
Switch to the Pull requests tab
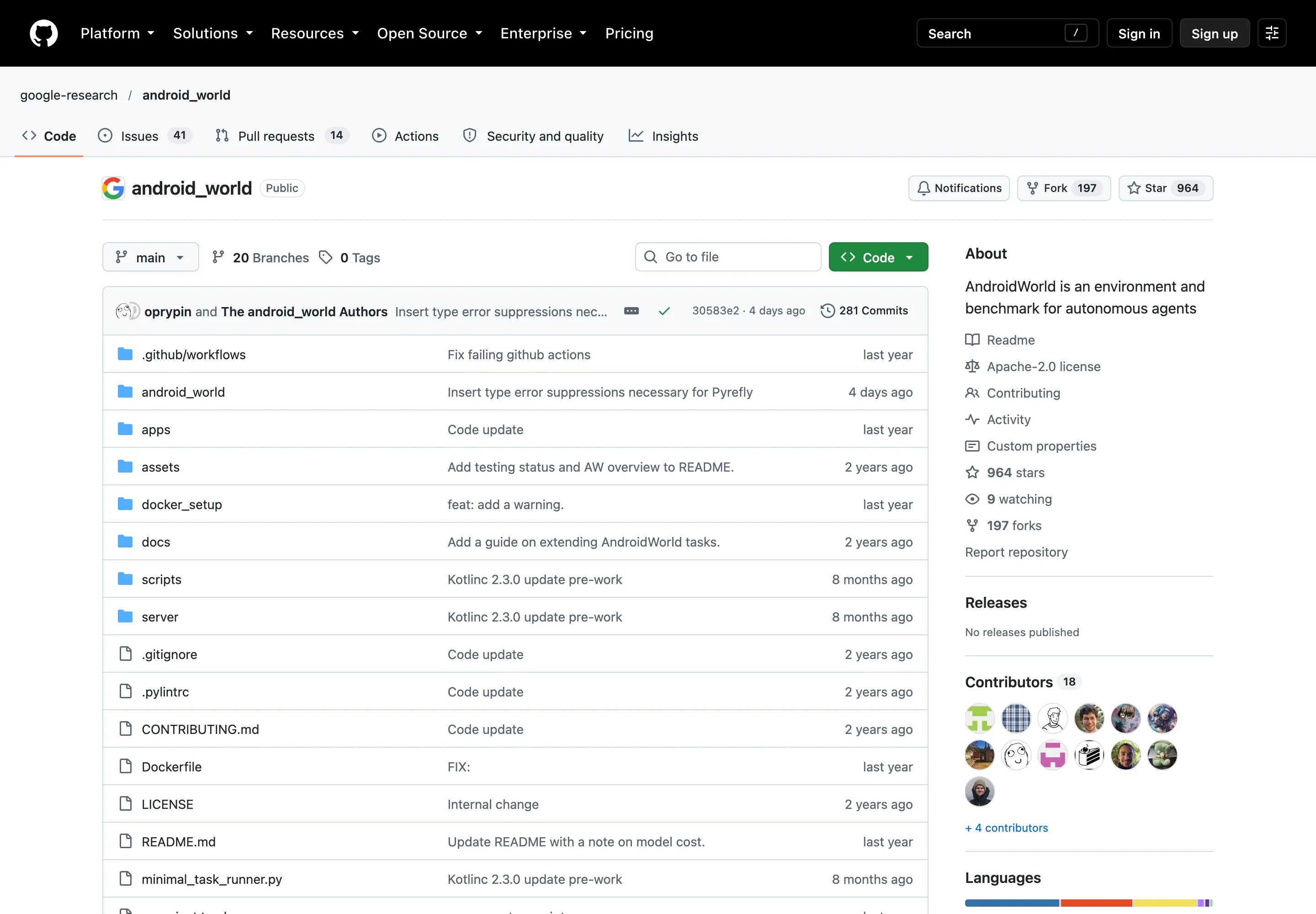pos(282,136)
